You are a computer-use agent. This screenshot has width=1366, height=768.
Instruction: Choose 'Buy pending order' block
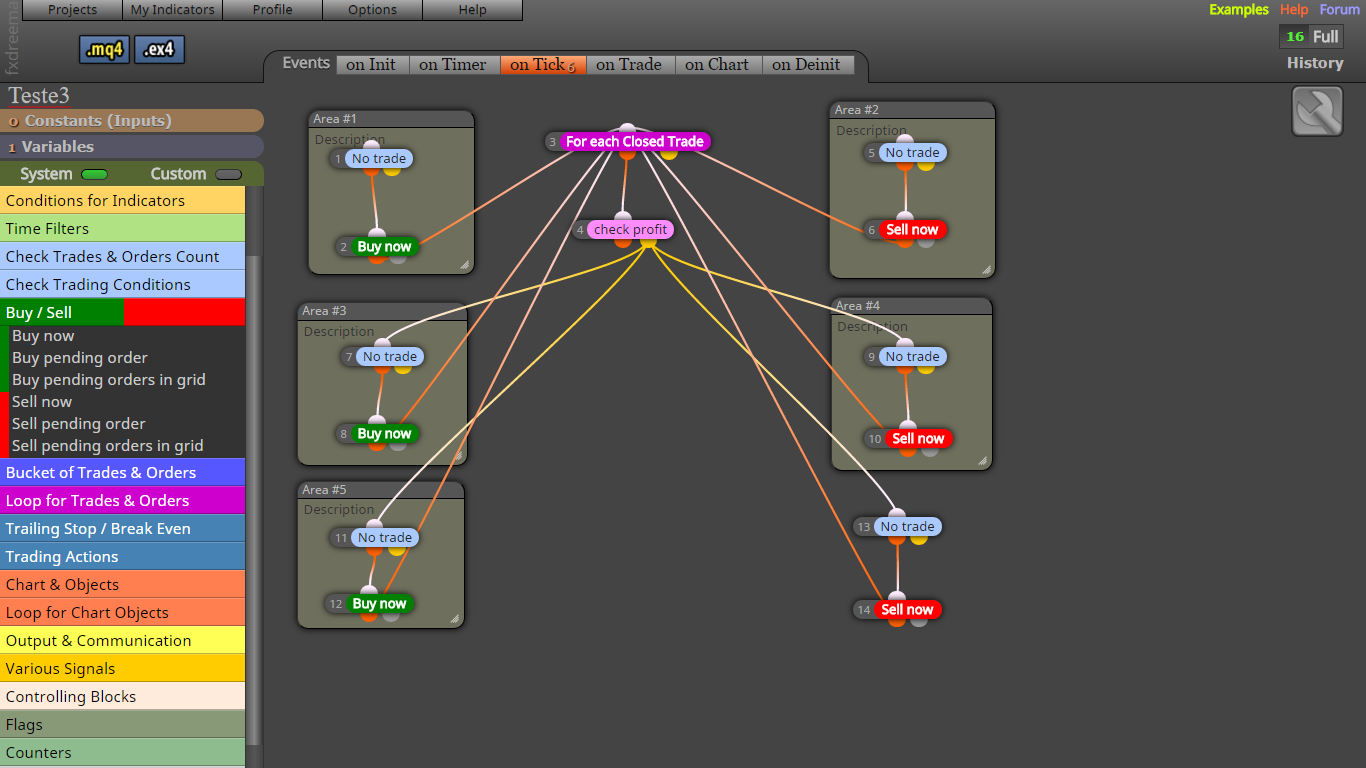(80, 358)
